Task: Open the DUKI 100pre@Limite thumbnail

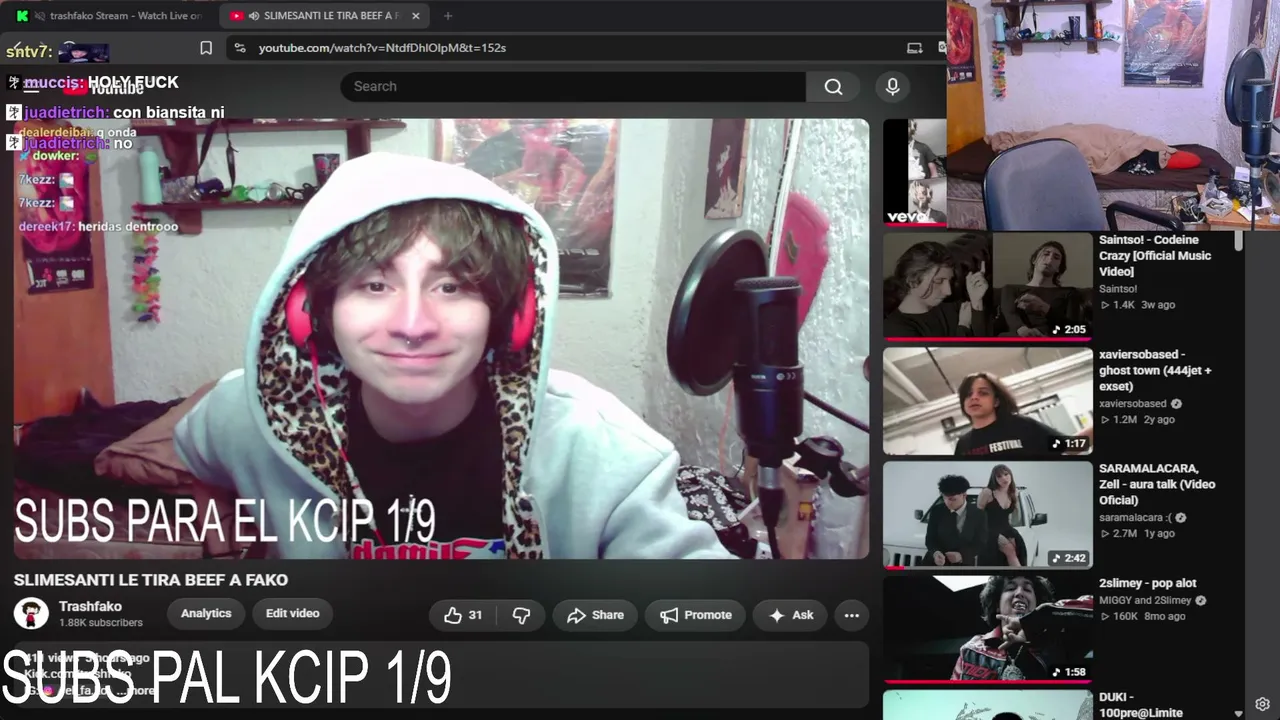Action: [987, 705]
